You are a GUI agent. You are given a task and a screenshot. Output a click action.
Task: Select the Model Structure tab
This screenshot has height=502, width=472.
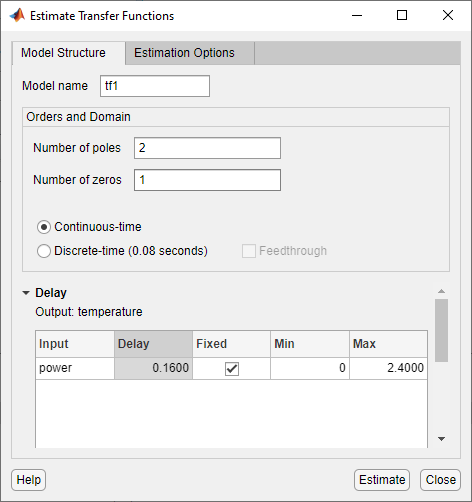(x=69, y=53)
